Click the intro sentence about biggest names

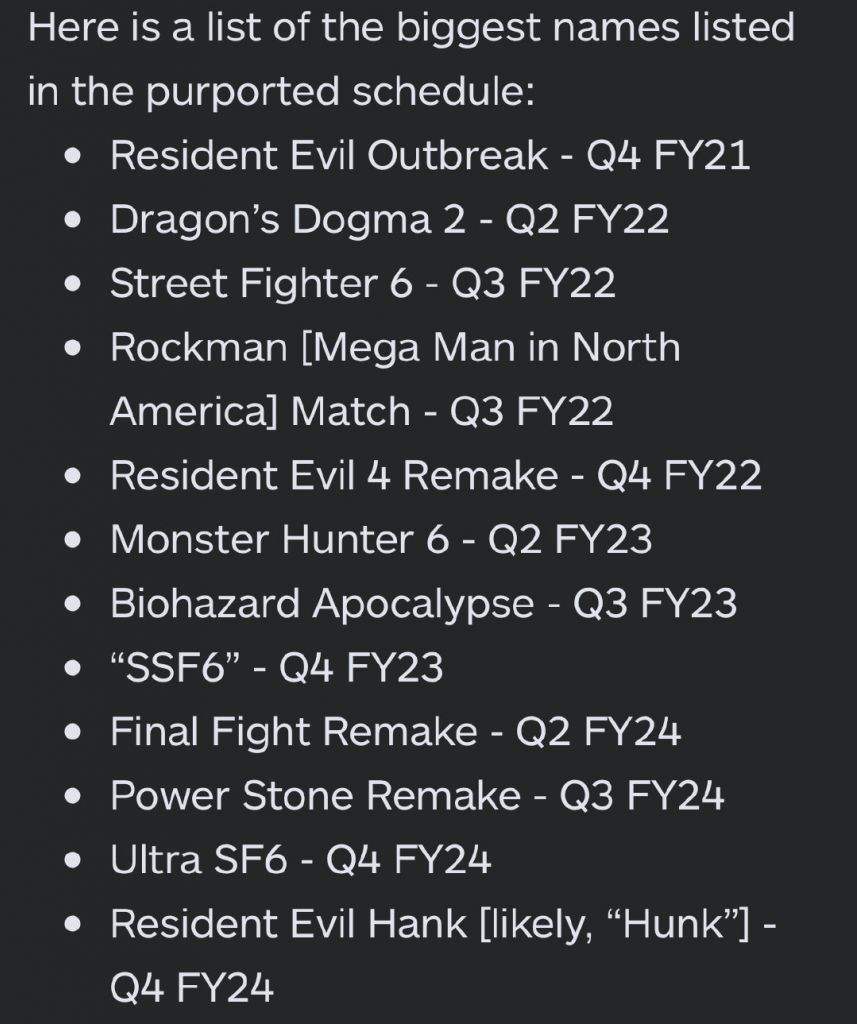point(412,59)
